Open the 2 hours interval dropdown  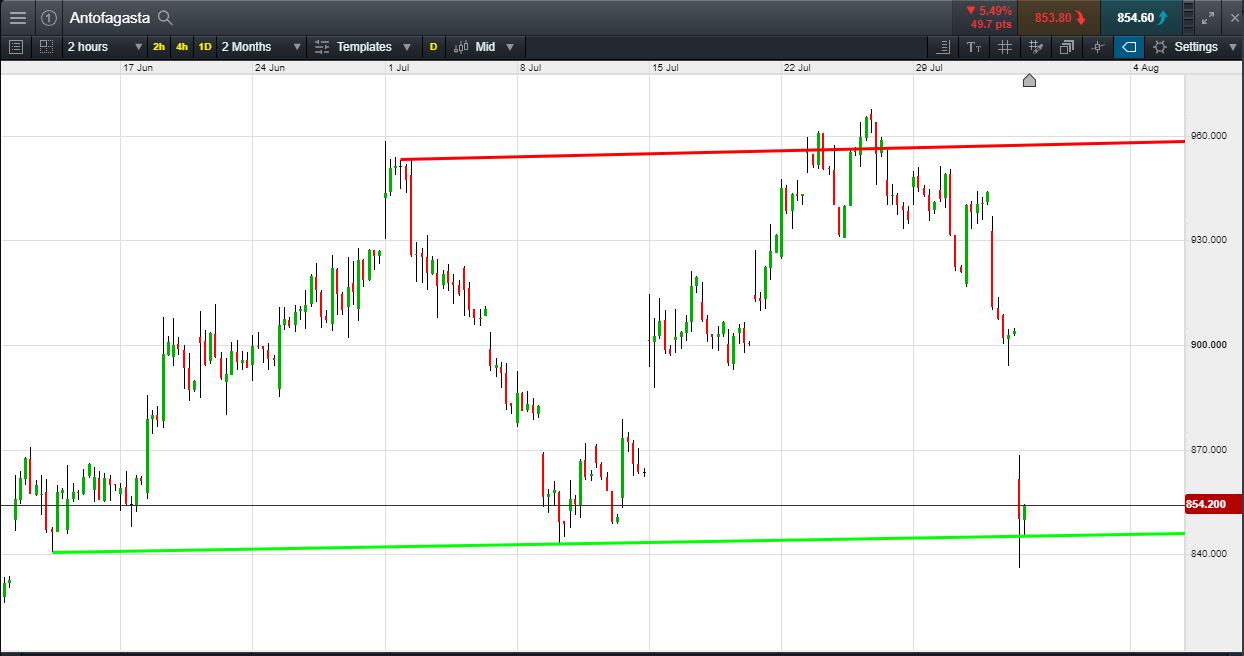pyautogui.click(x=104, y=46)
